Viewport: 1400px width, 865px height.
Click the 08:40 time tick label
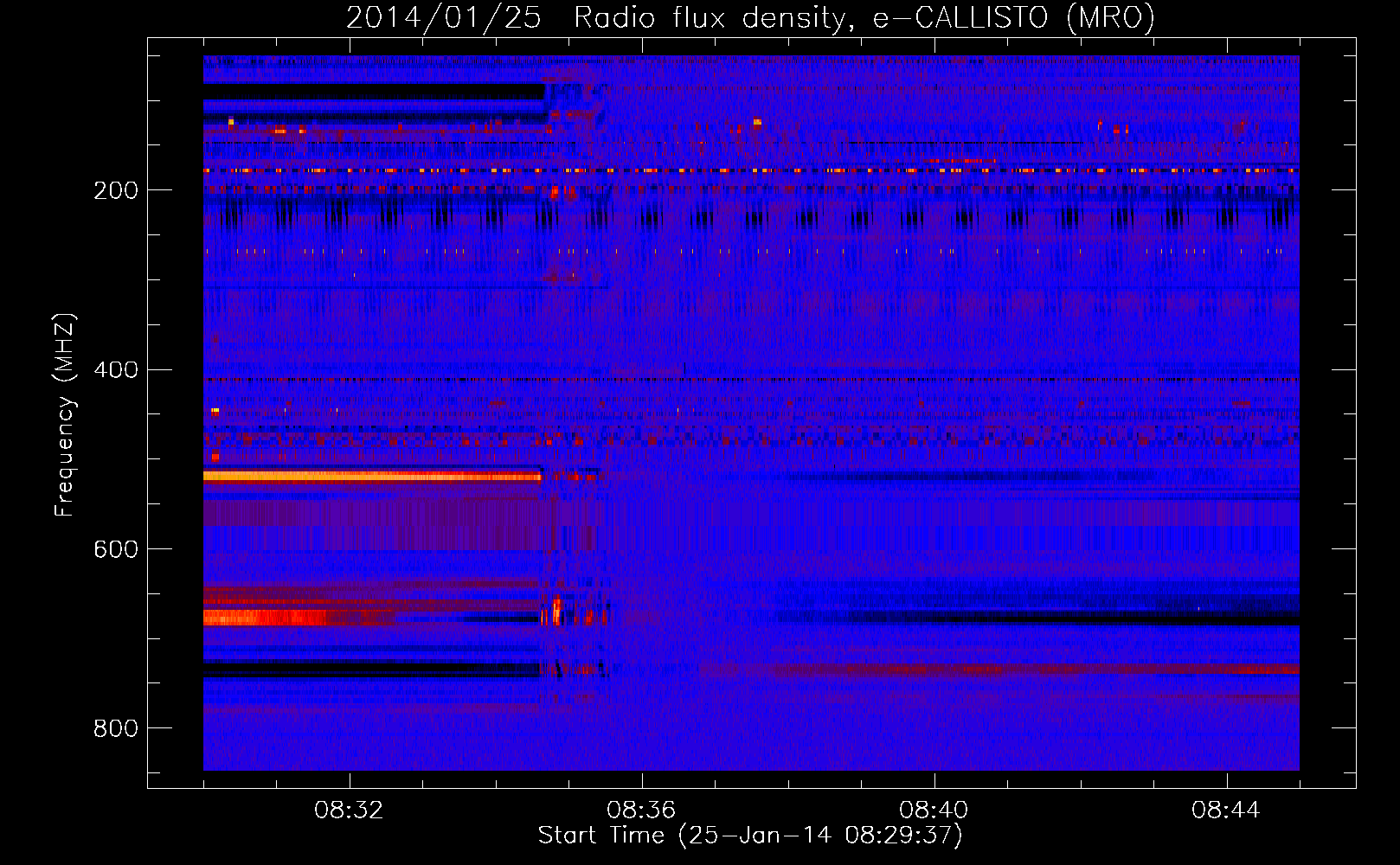click(934, 811)
